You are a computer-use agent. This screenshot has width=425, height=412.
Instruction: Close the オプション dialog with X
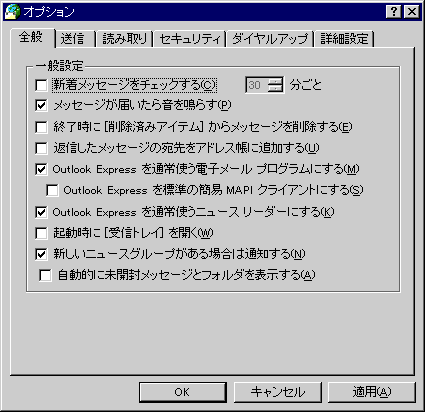click(x=412, y=12)
